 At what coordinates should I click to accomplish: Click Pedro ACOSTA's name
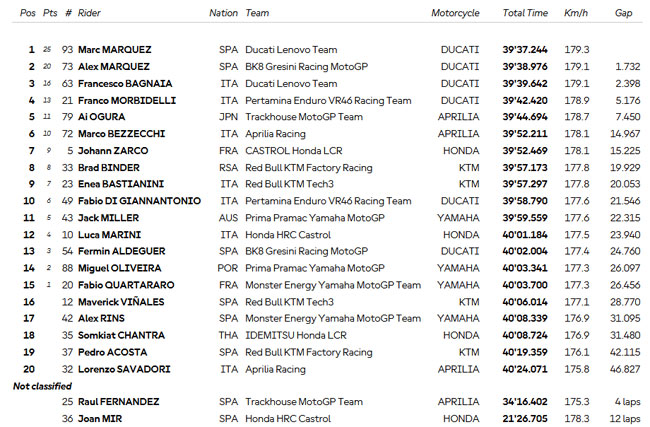click(112, 352)
